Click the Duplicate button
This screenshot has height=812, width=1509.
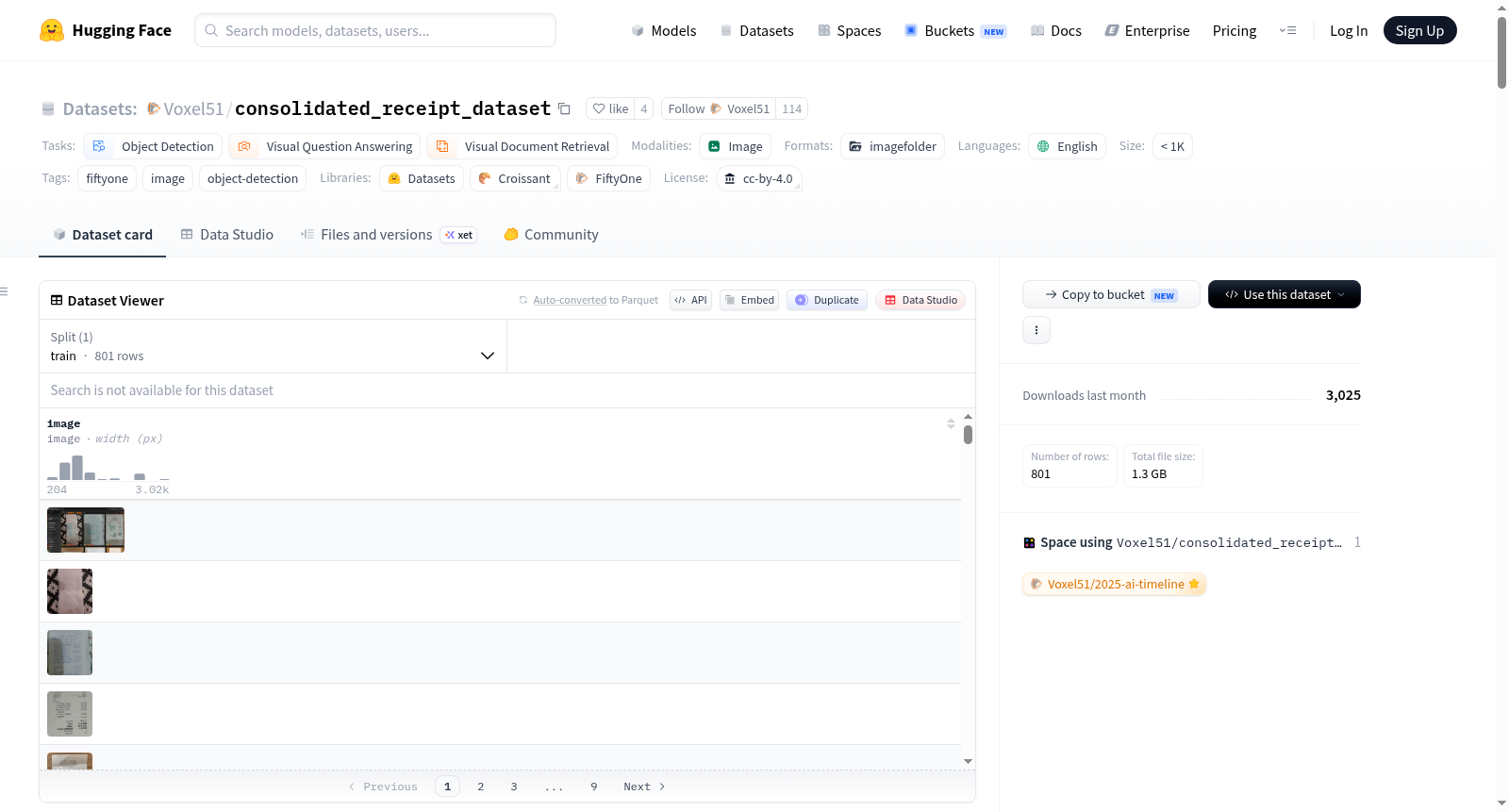(827, 300)
